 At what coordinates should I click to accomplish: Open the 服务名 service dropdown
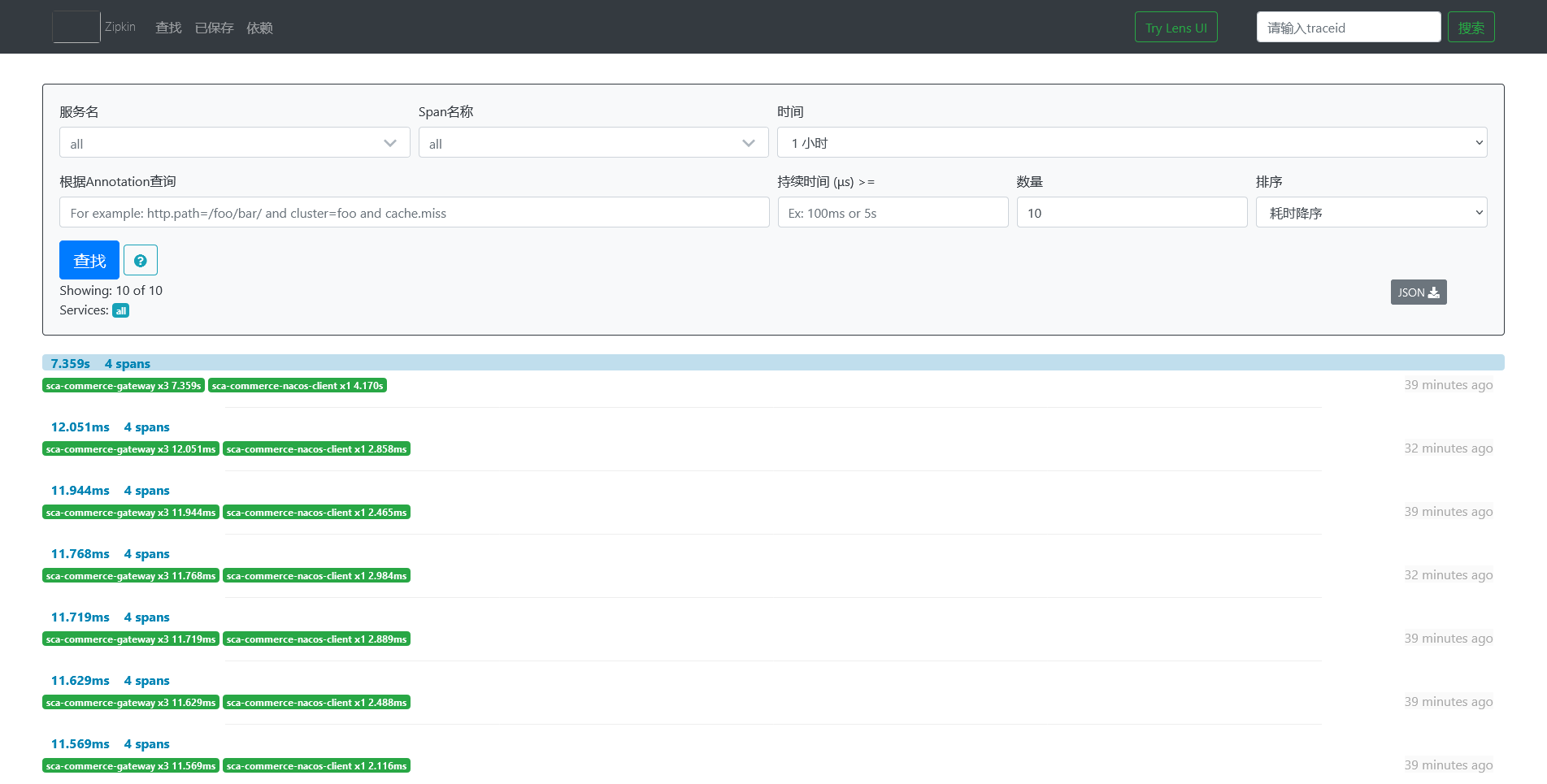pos(235,143)
